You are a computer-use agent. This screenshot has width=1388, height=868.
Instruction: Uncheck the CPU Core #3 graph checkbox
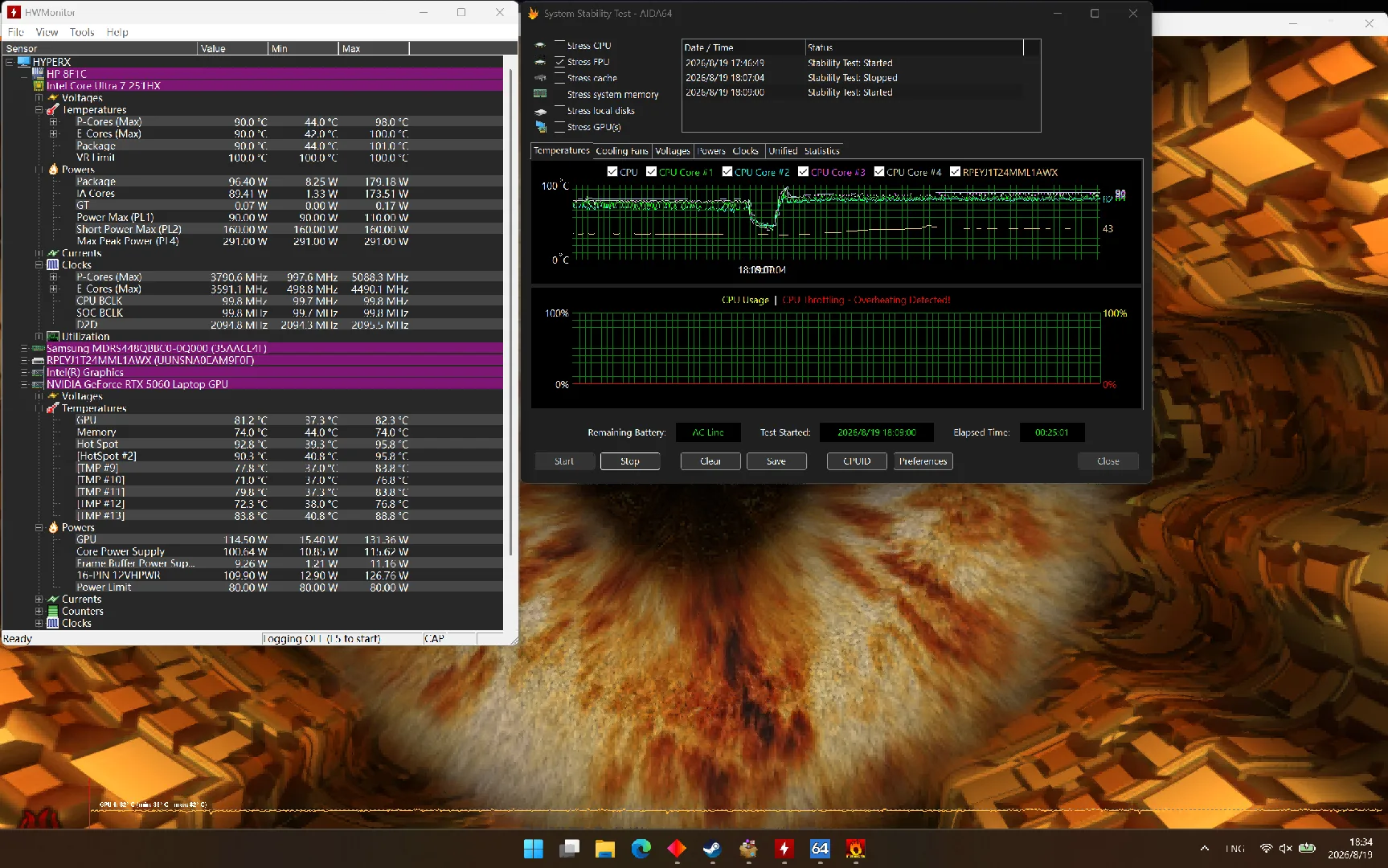pos(804,172)
